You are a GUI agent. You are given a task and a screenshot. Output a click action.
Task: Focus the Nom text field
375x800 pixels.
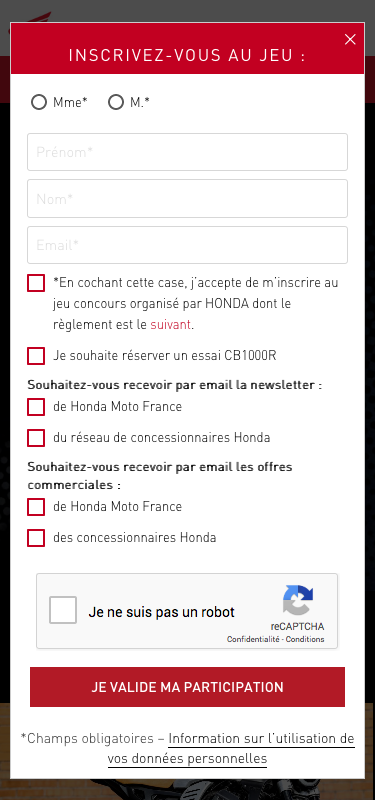[x=187, y=198]
